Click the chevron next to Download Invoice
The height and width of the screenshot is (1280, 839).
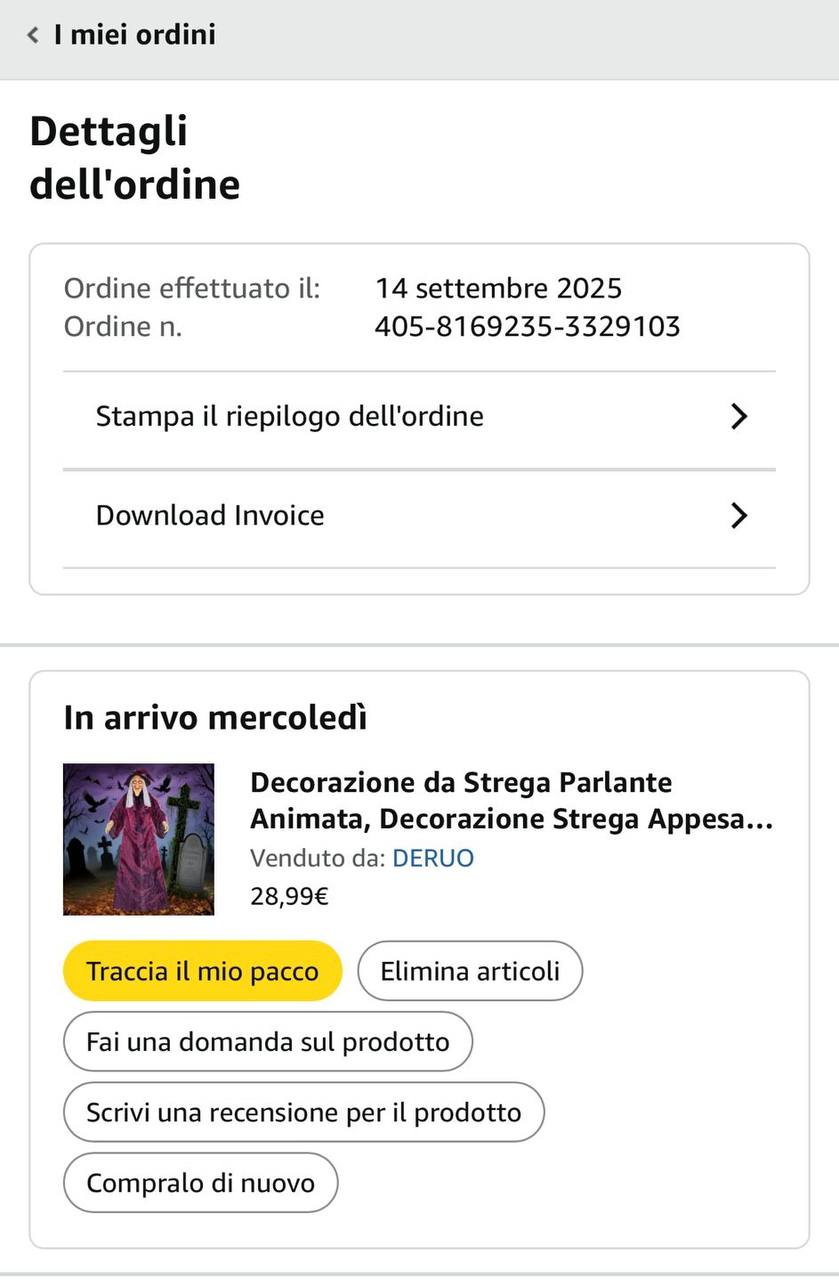tap(739, 516)
